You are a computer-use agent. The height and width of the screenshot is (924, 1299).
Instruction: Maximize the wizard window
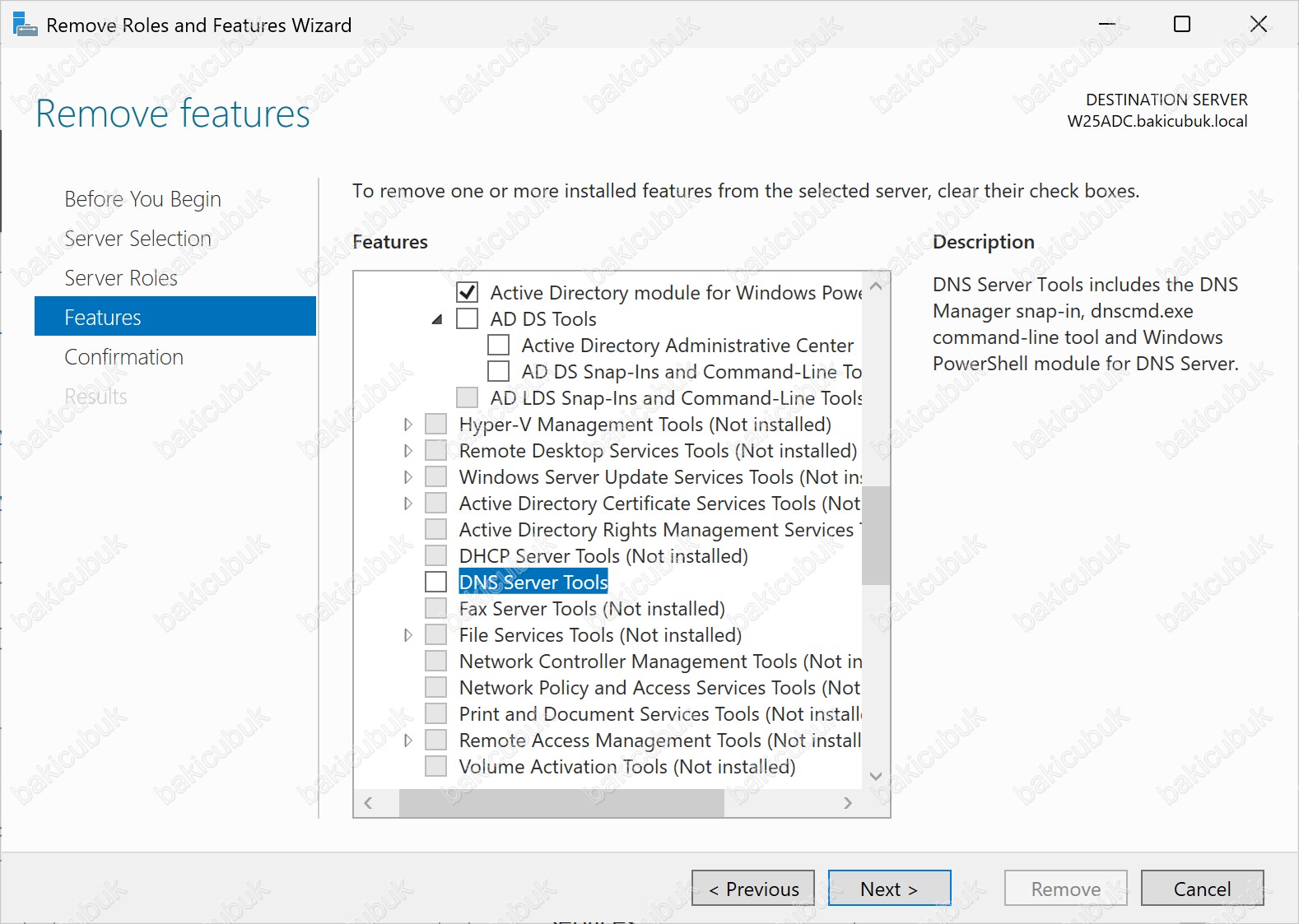point(1182,24)
